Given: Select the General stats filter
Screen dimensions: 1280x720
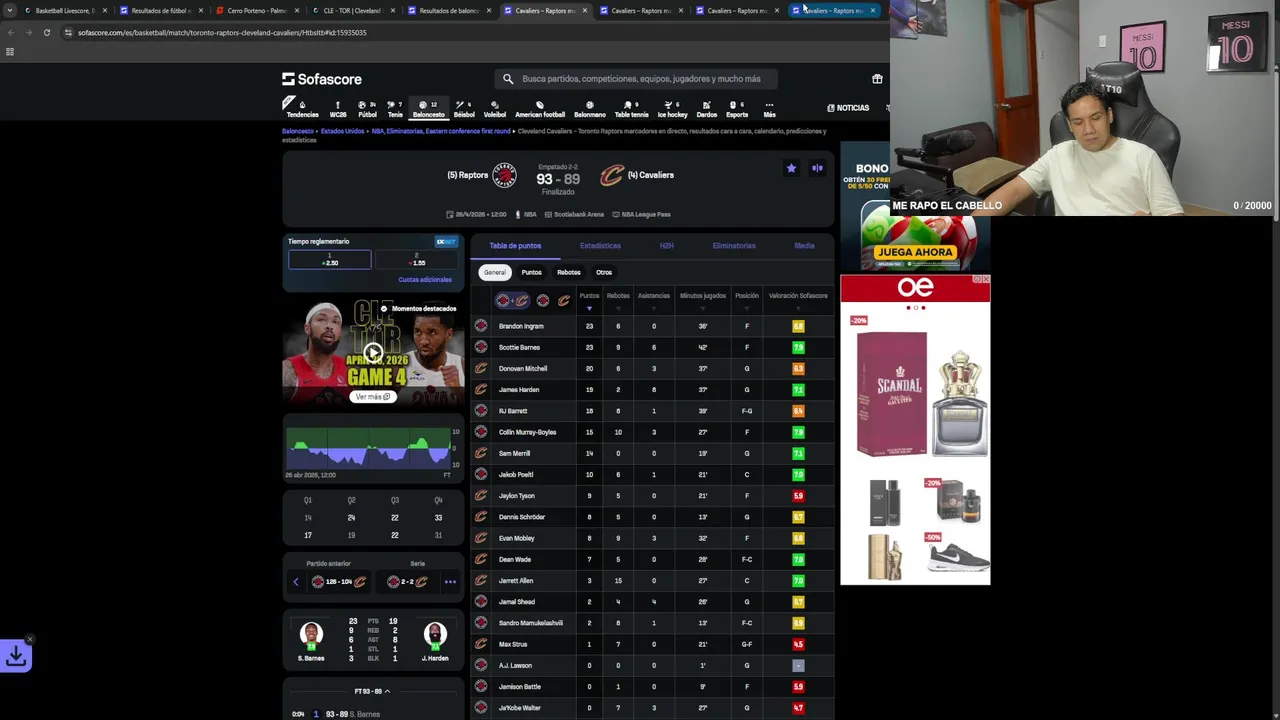Looking at the screenshot, I should 495,272.
